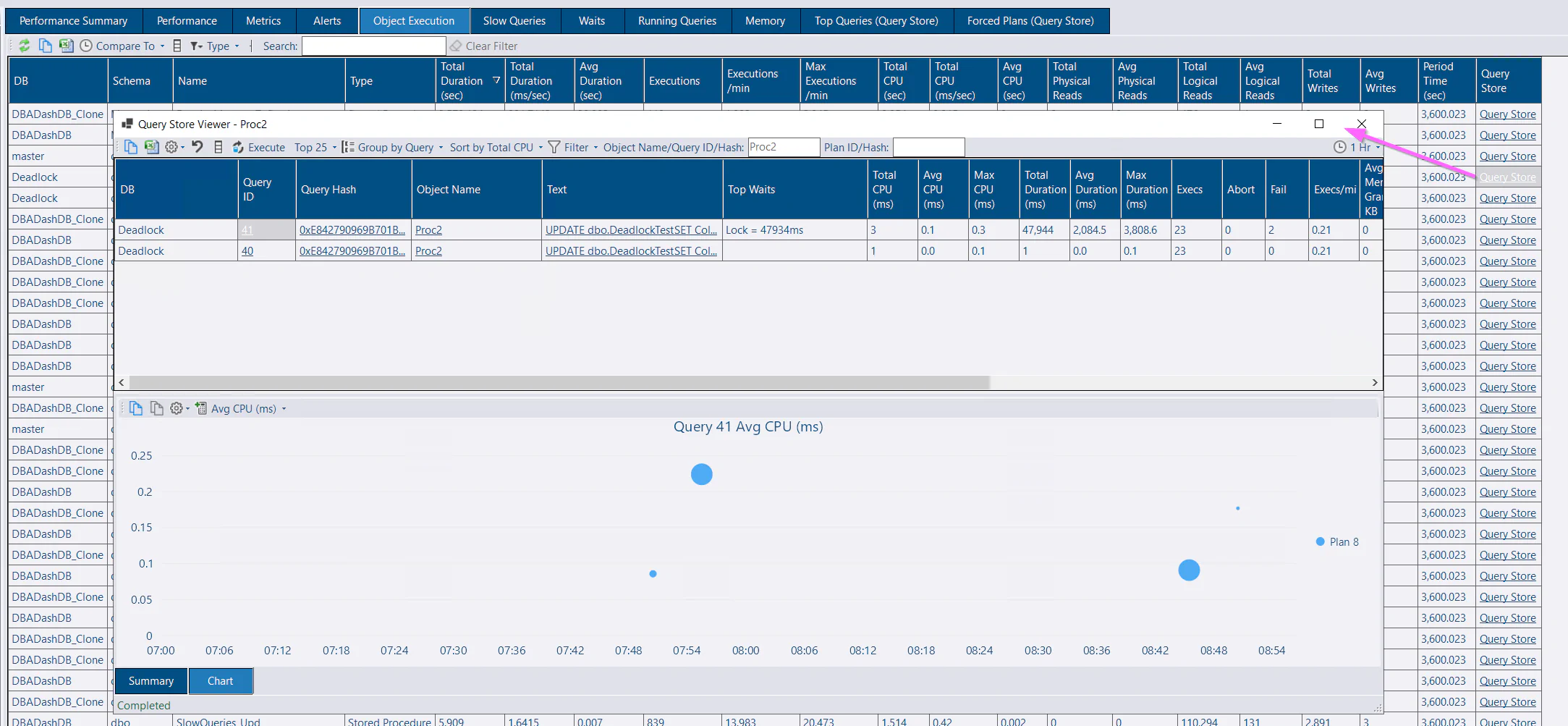Open the Excel export icon in Query Store Viewer
Image resolution: width=1568 pixels, height=726 pixels.
(152, 147)
